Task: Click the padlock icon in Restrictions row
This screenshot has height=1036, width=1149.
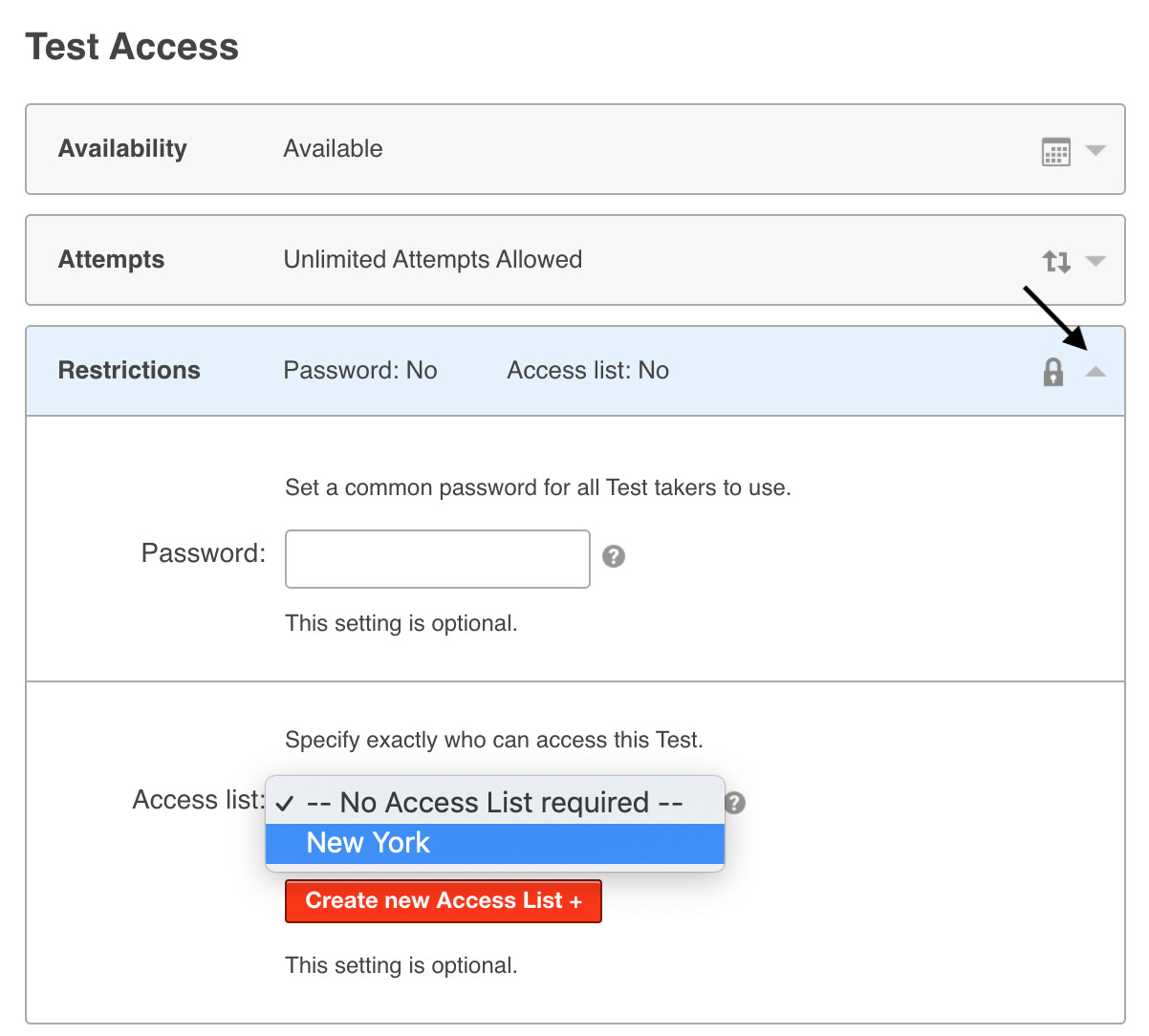Action: pos(1052,372)
